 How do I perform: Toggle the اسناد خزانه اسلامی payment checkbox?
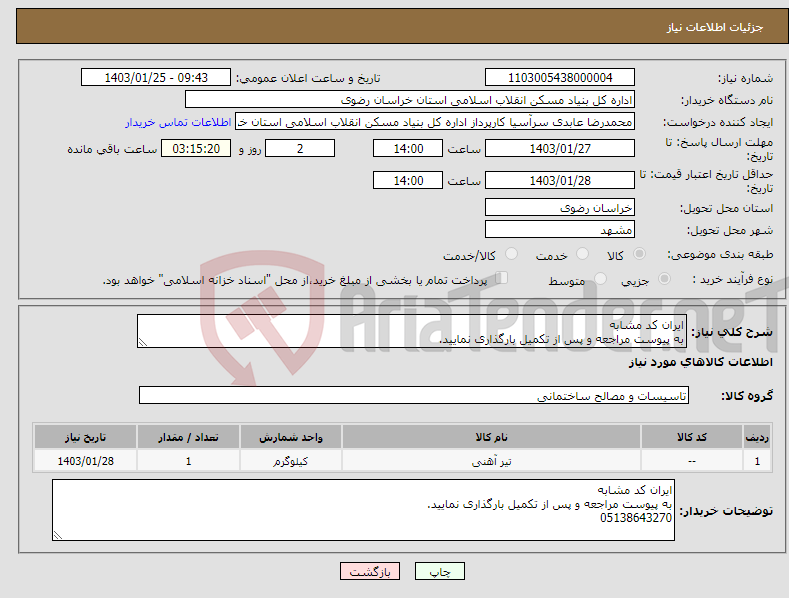click(x=502, y=278)
